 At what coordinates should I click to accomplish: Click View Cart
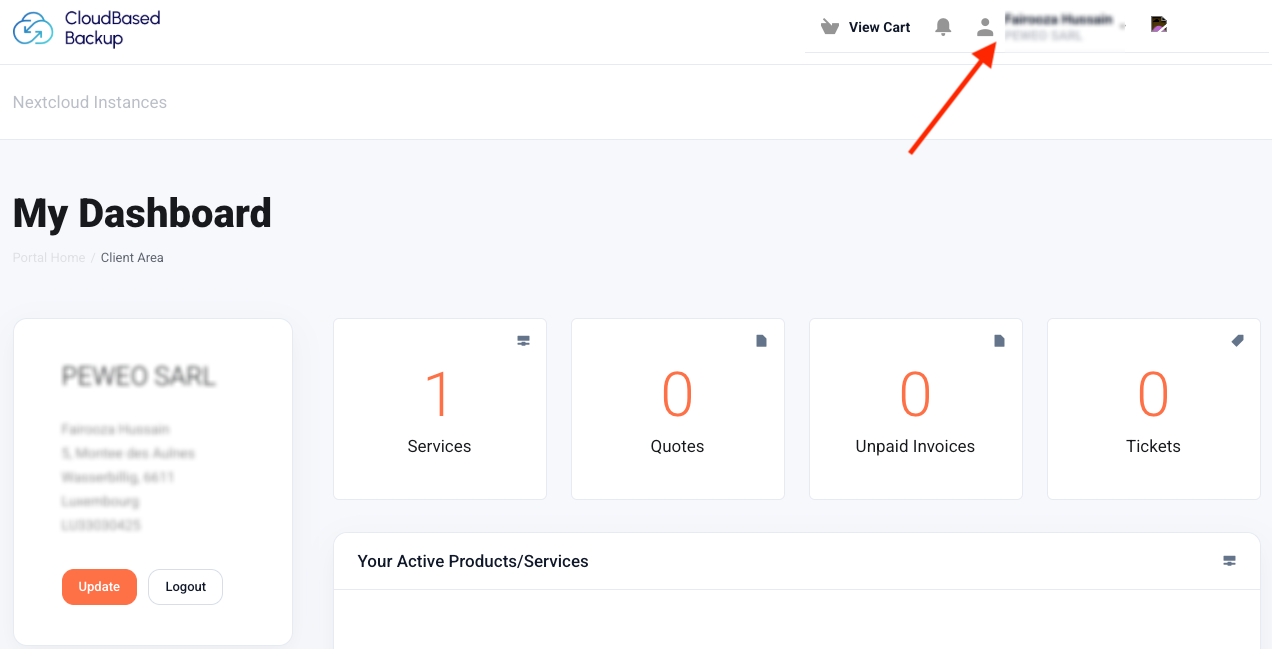click(x=878, y=27)
